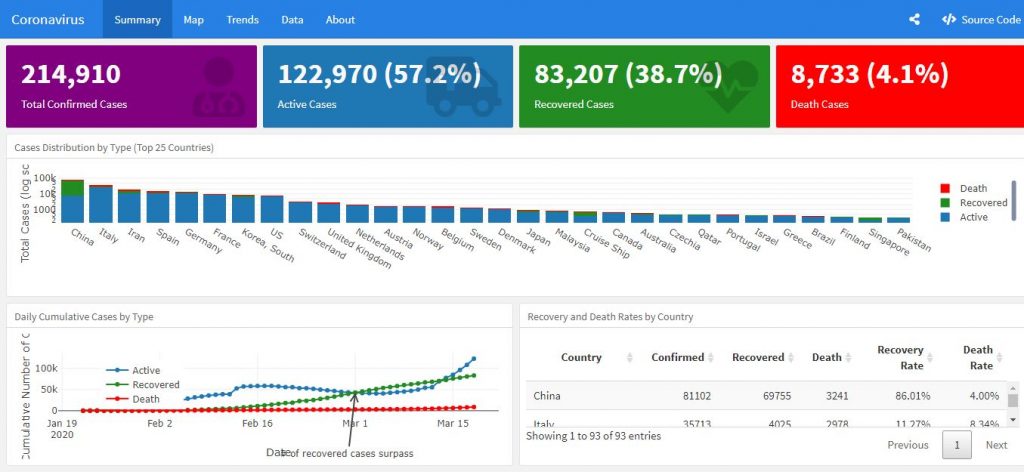Open the Trends tab
Image resolution: width=1024 pixels, height=472 pixels.
coord(242,19)
